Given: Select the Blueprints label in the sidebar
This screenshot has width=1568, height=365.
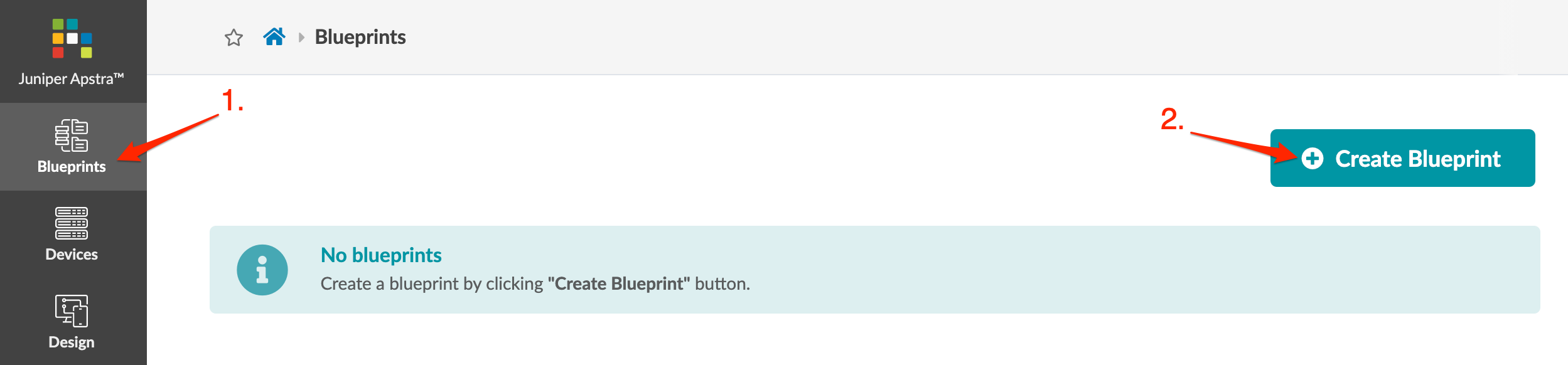Looking at the screenshot, I should click(x=72, y=167).
